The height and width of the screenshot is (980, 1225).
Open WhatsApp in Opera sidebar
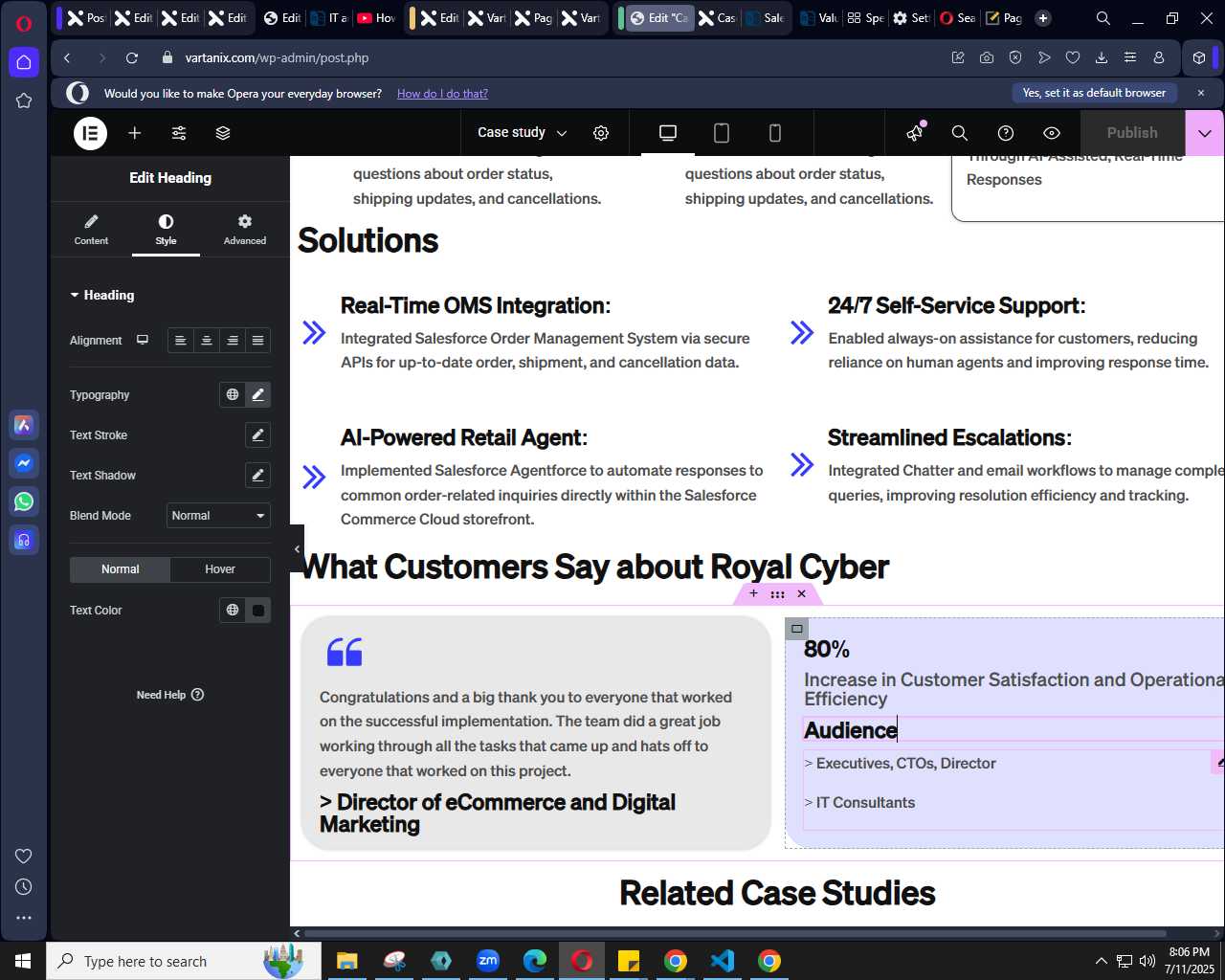click(x=24, y=501)
